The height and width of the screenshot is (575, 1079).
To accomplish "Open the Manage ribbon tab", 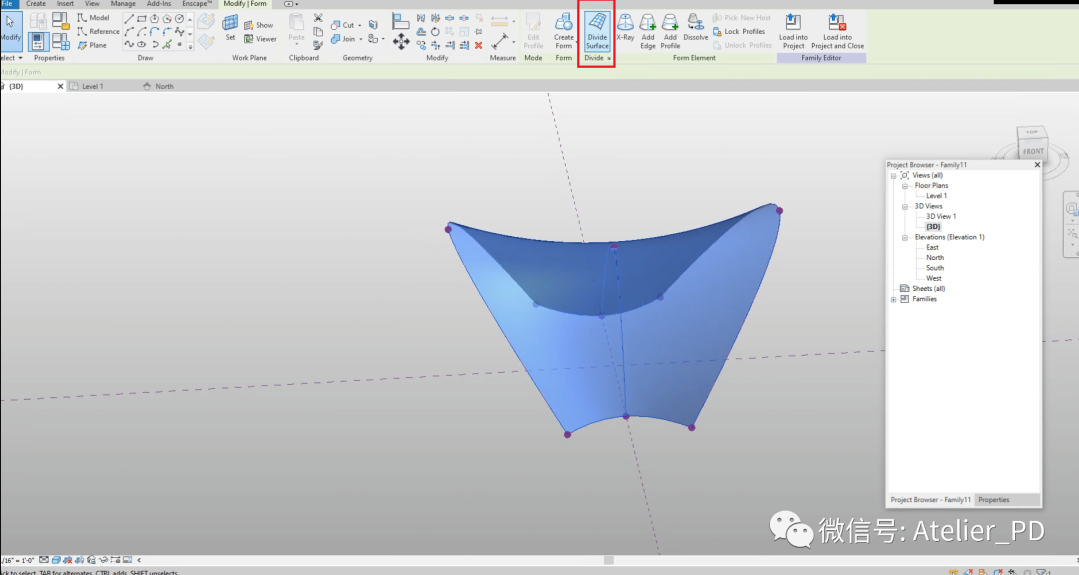I will (122, 4).
